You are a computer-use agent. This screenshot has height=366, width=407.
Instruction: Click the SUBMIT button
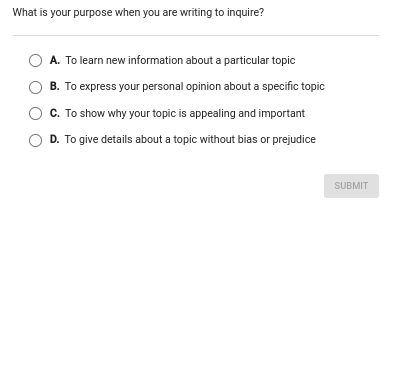coord(351,186)
